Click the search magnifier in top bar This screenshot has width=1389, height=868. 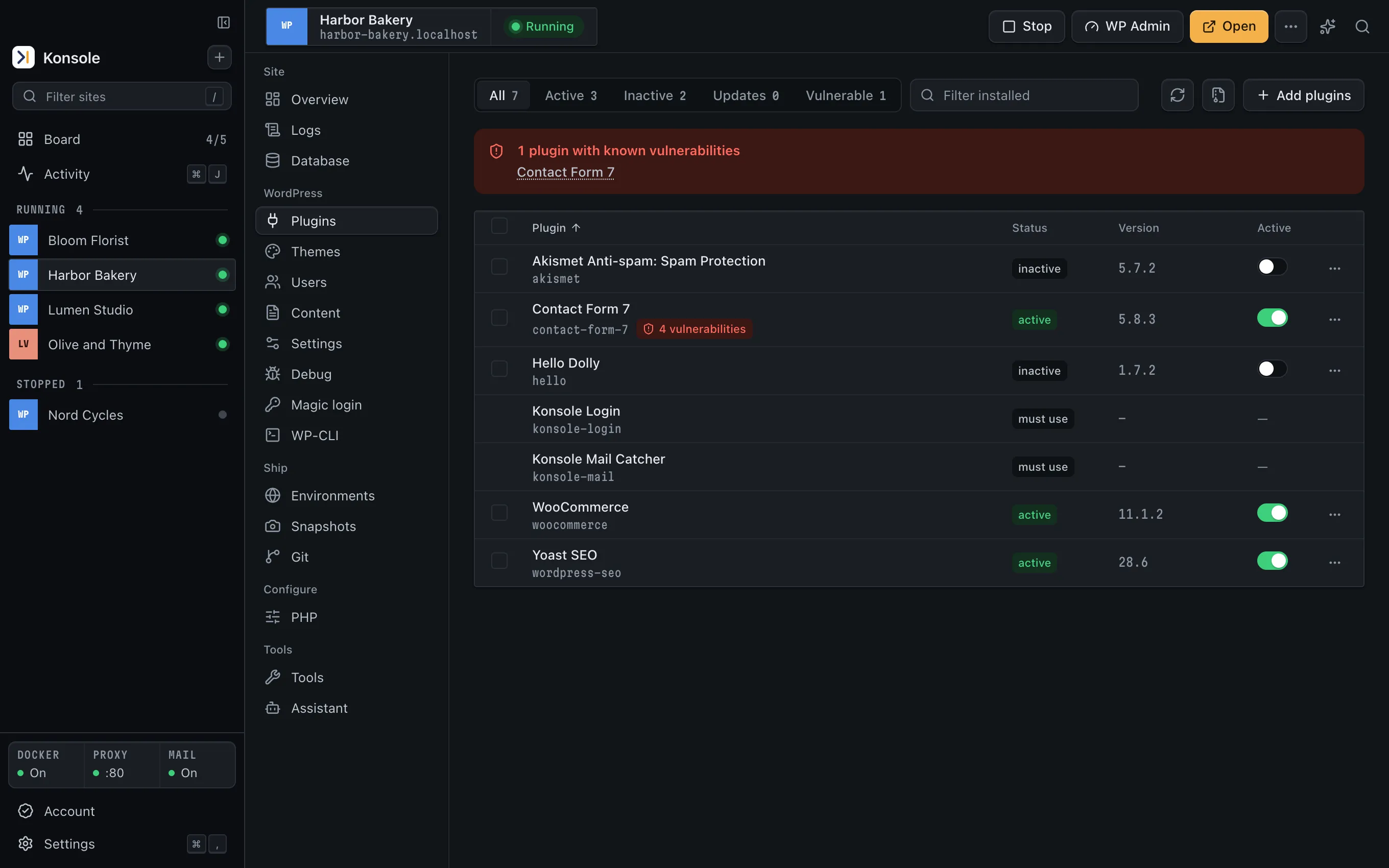1362,27
